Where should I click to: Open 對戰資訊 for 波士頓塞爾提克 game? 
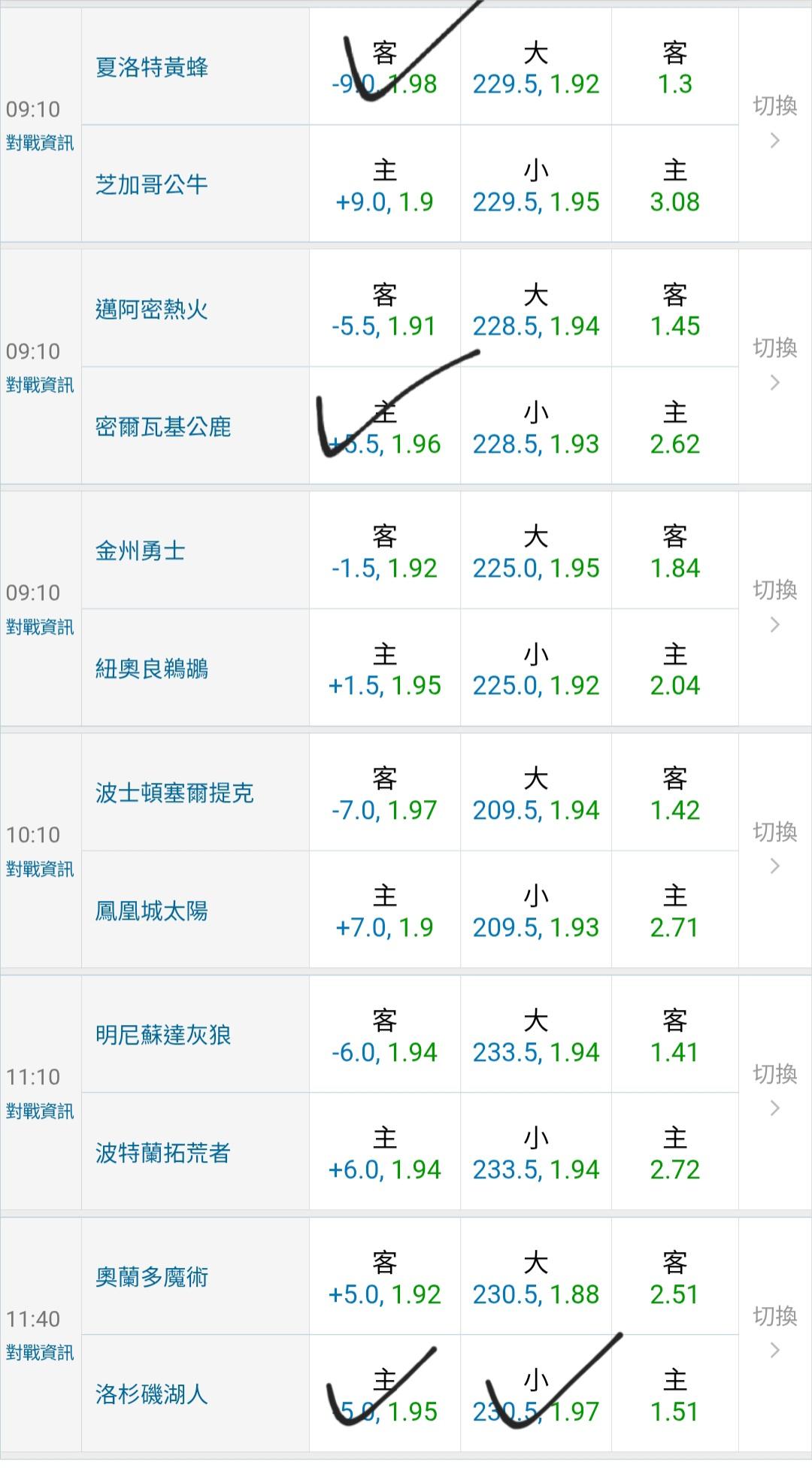(40, 869)
